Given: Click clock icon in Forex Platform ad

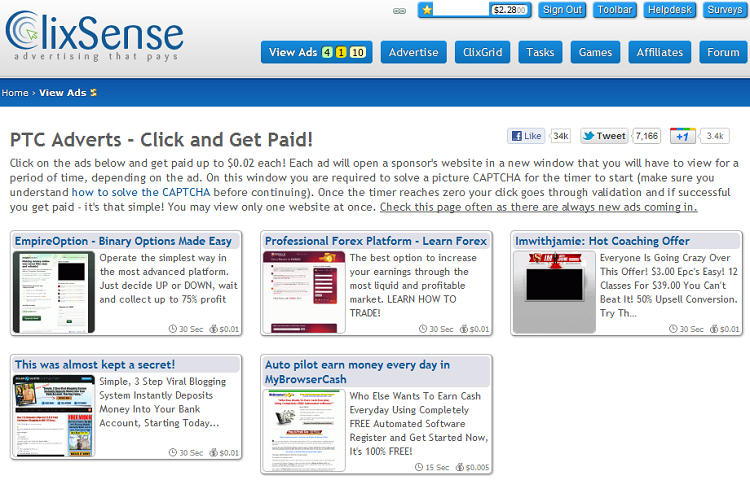Looking at the screenshot, I should (423, 329).
